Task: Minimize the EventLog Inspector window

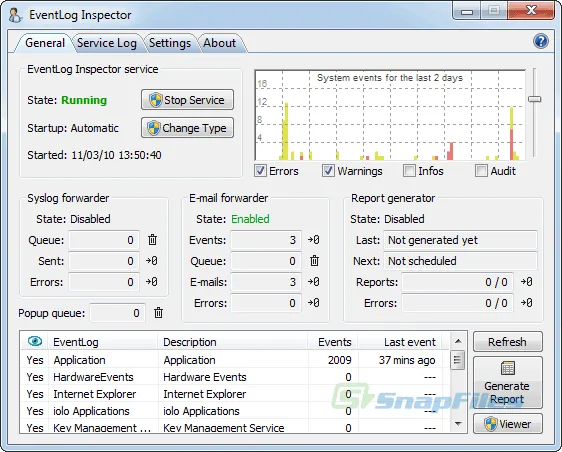Action: [467, 11]
